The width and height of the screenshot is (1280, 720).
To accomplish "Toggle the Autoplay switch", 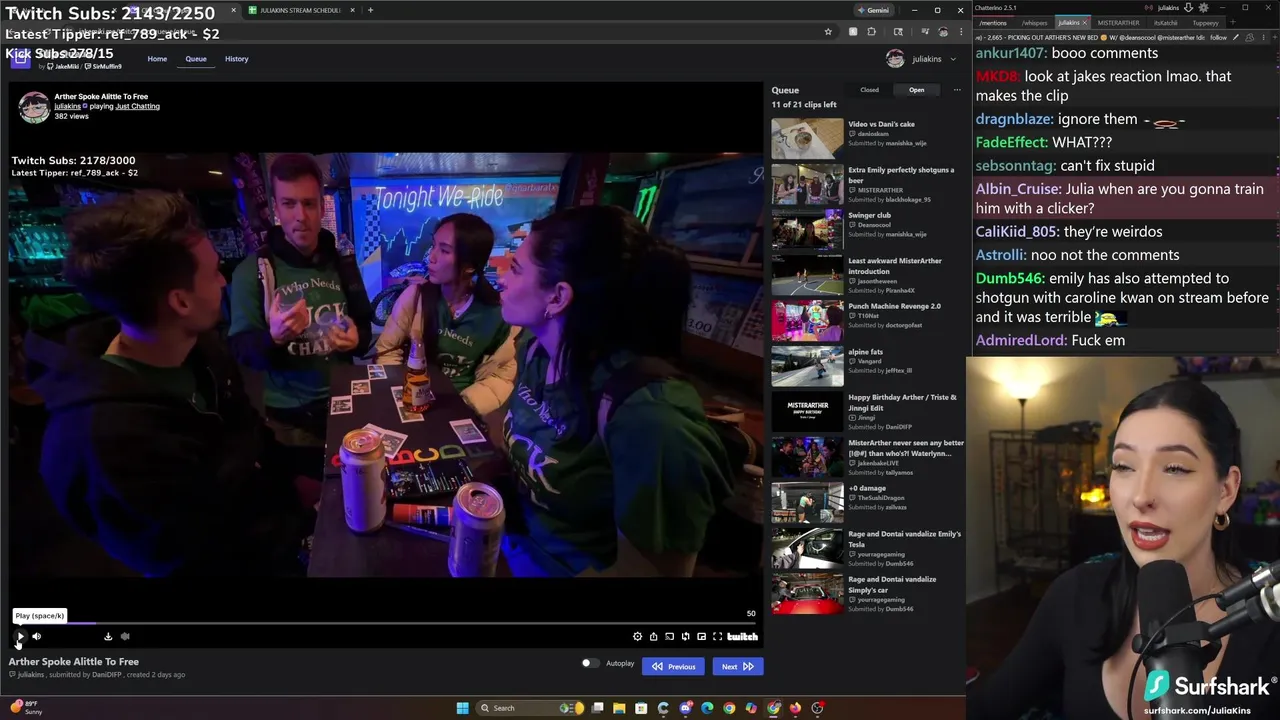I will (x=590, y=663).
